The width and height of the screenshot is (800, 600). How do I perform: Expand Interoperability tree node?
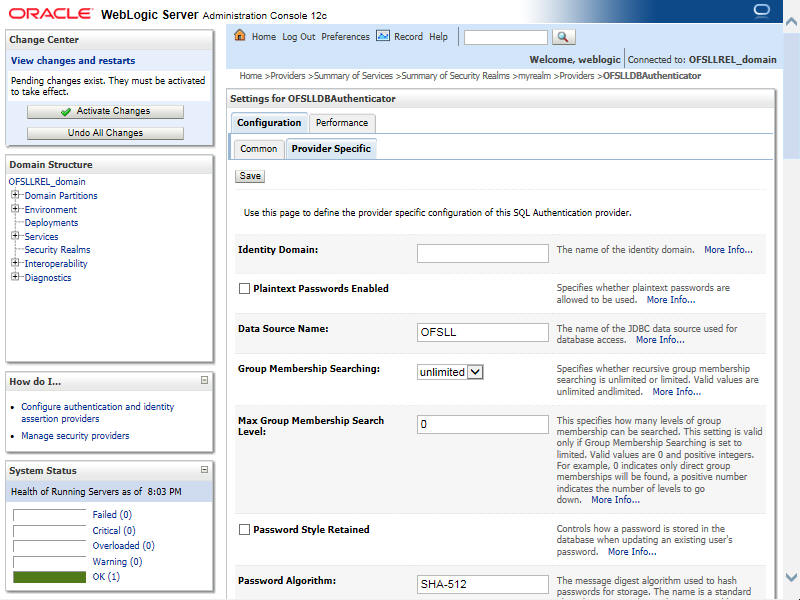click(15, 263)
